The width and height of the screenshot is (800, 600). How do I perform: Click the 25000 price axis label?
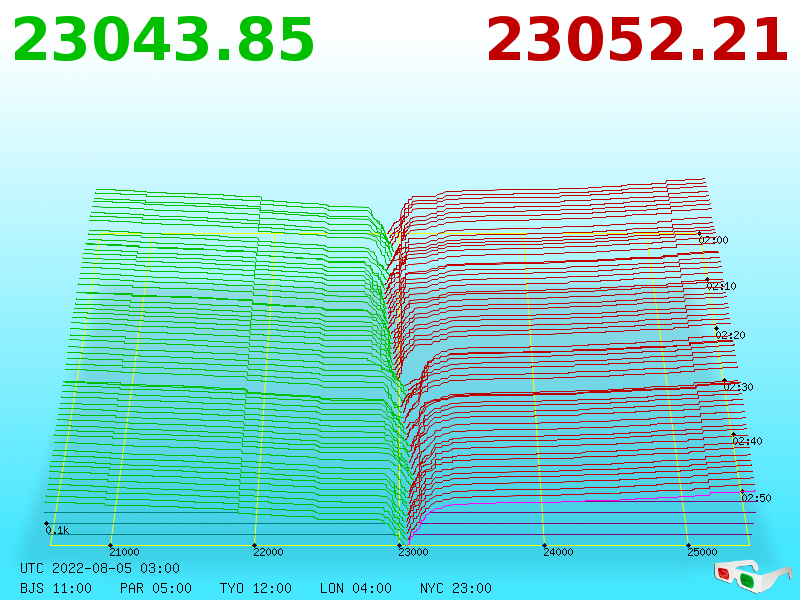coord(702,552)
